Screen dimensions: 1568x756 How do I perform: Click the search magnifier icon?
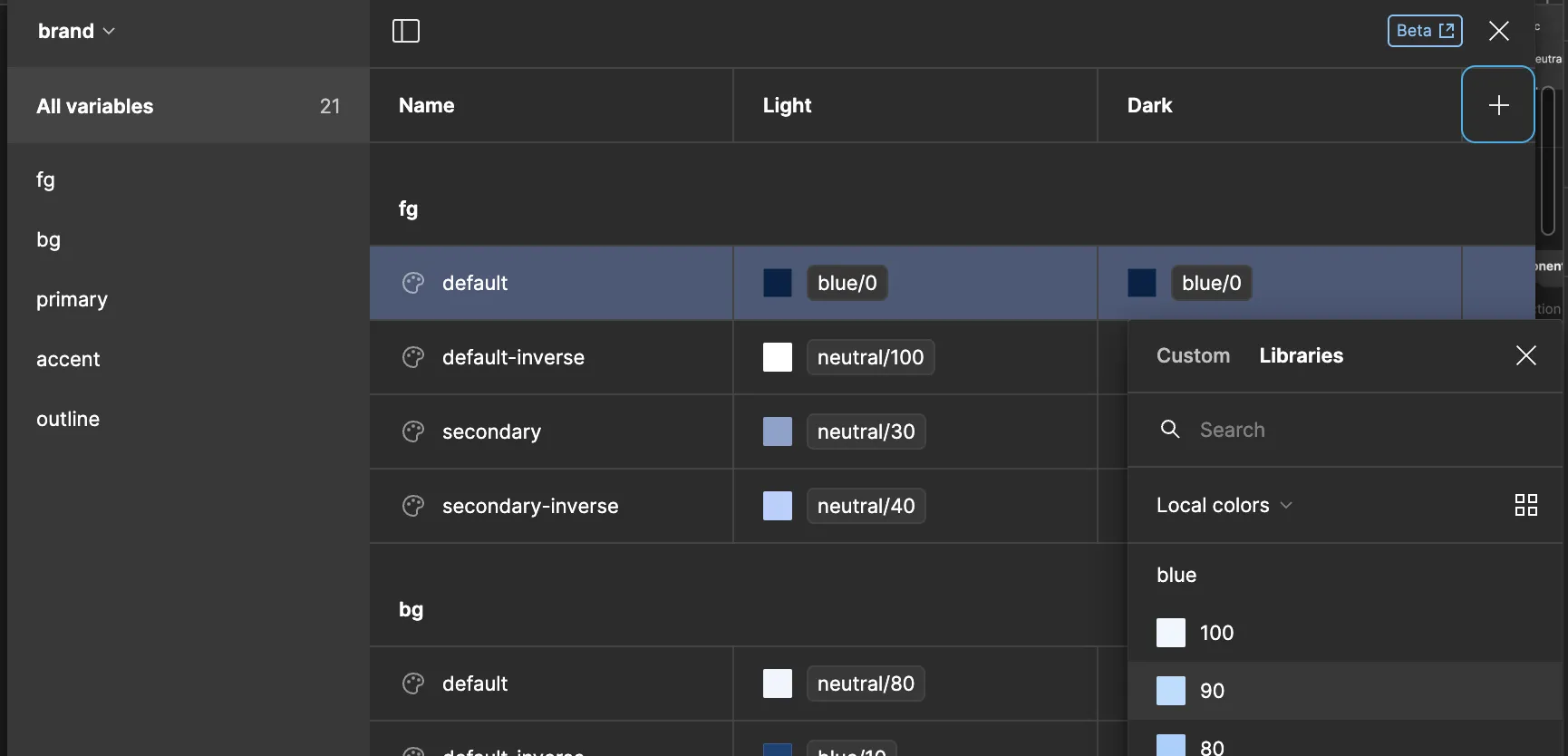1170,430
